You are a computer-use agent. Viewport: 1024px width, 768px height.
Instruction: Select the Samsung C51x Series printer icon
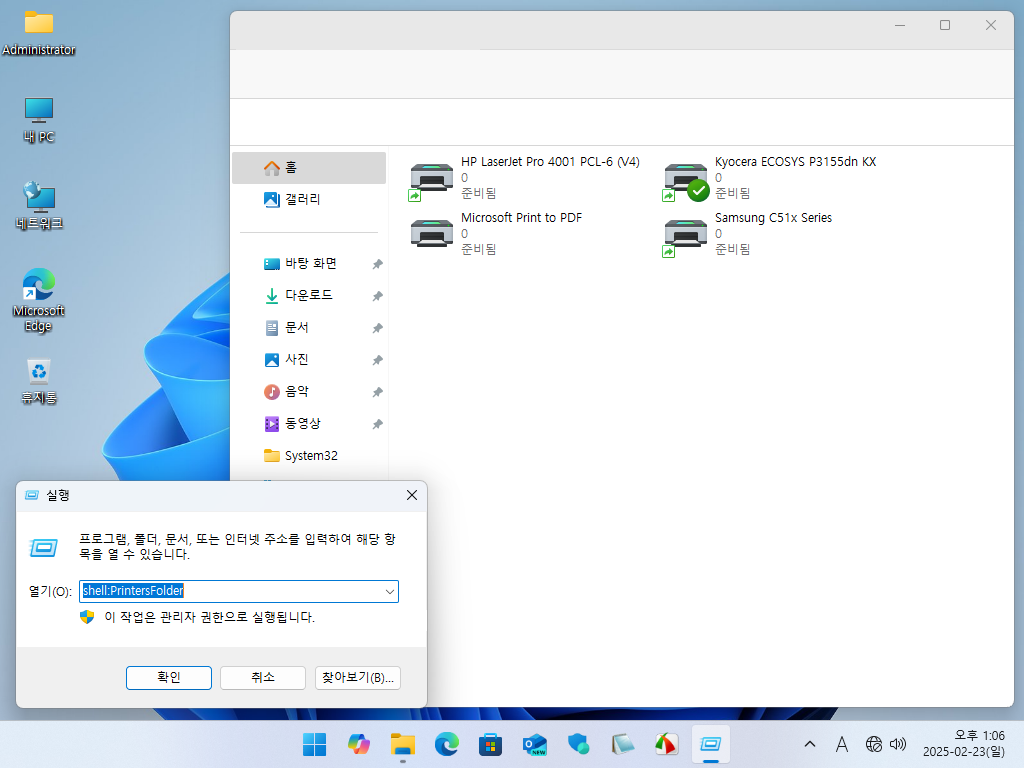click(x=685, y=236)
